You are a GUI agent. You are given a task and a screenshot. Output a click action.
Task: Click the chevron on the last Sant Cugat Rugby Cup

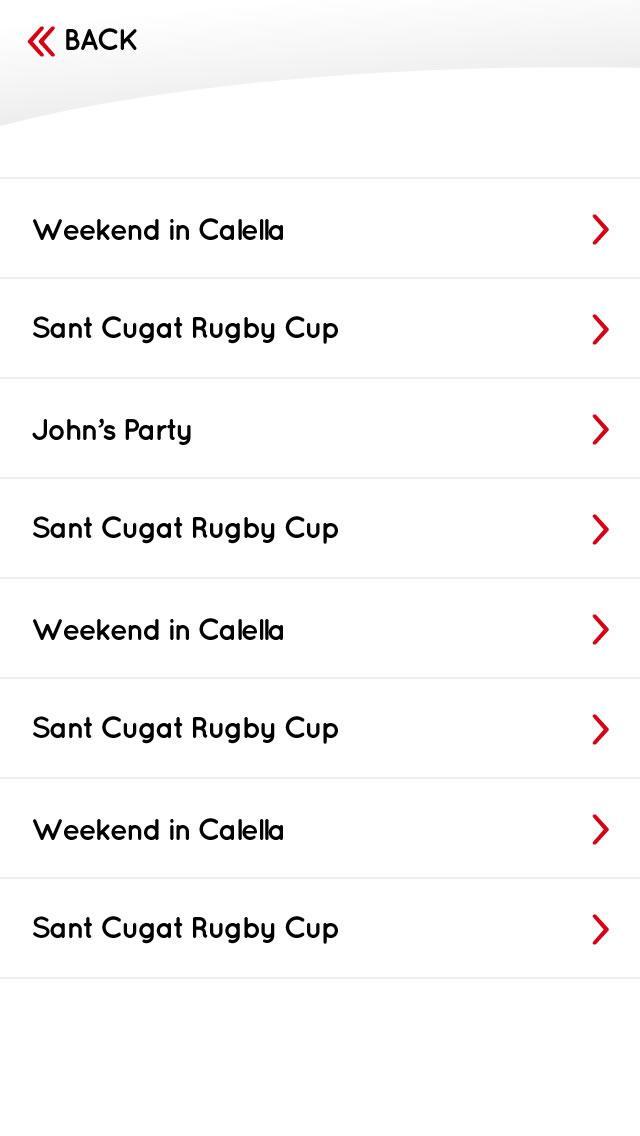pos(600,930)
